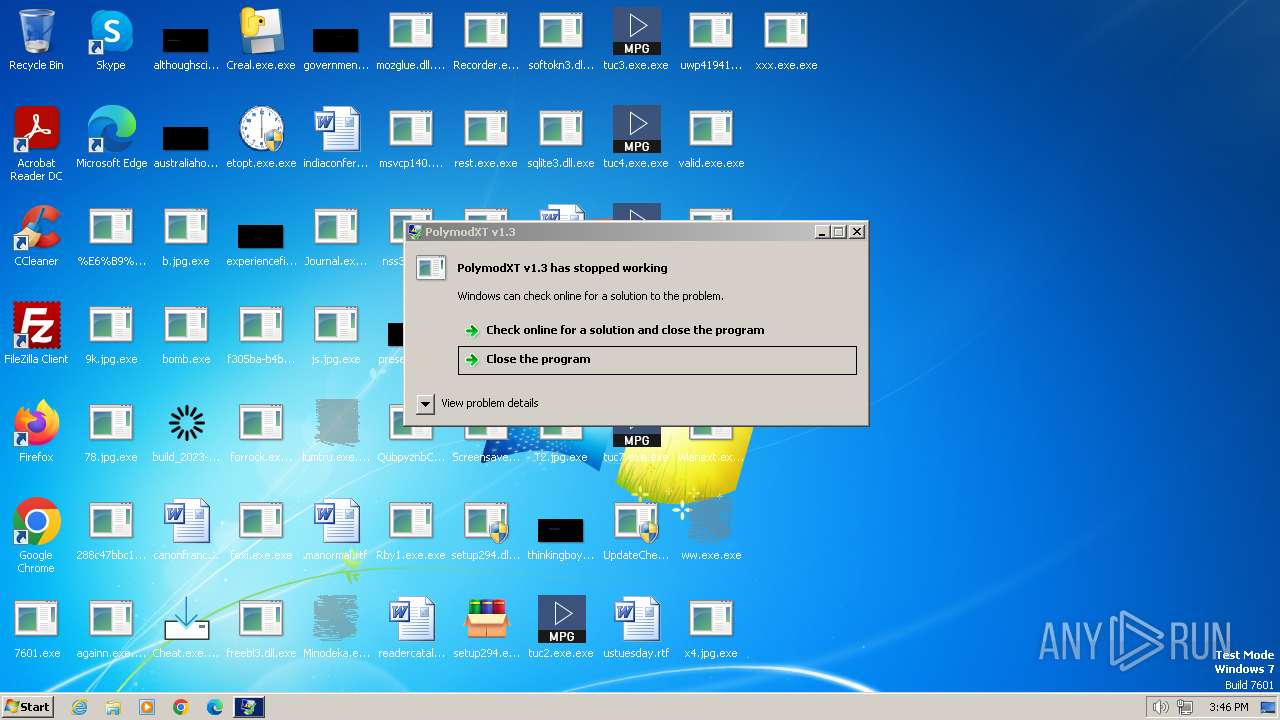Select the .manormal.rtf document icon
Image resolution: width=1280 pixels, height=720 pixels.
click(x=336, y=530)
